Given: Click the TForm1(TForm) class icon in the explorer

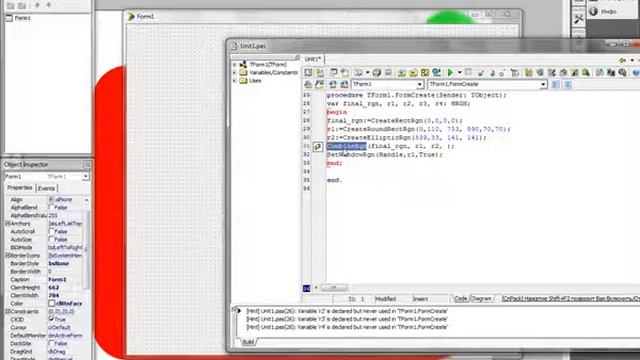Looking at the screenshot, I should click(243, 64).
